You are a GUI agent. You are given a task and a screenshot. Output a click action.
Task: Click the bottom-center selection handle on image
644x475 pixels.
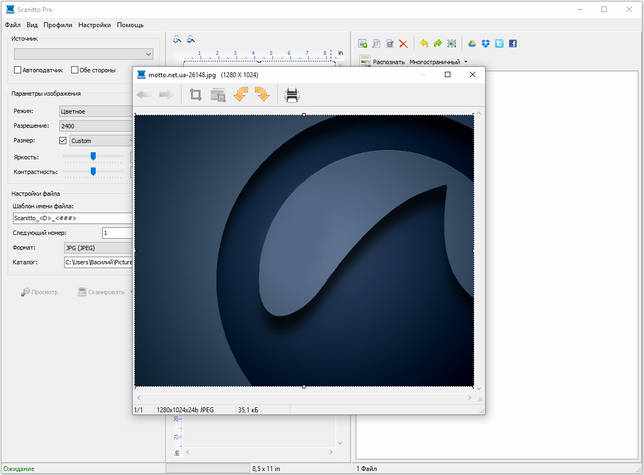(304, 387)
